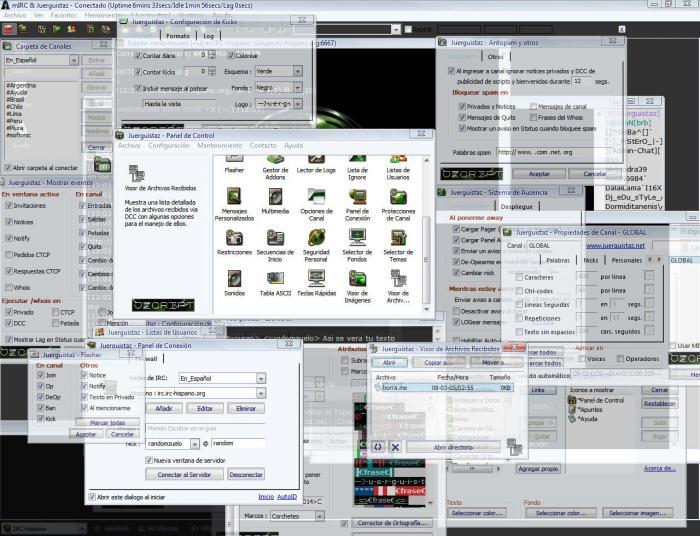Open the Fondo dropdown set to Negro
This screenshot has width=700, height=536.
coord(278,87)
